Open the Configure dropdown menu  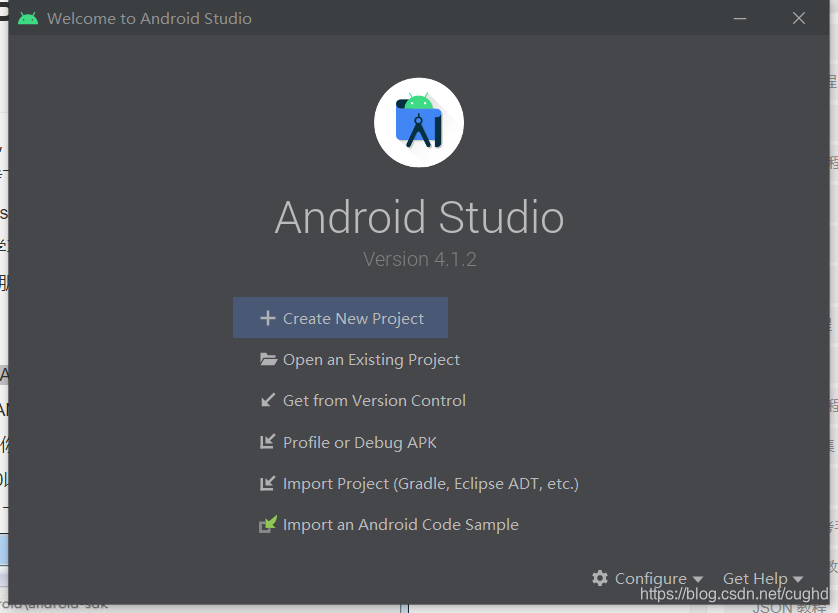pyautogui.click(x=648, y=579)
